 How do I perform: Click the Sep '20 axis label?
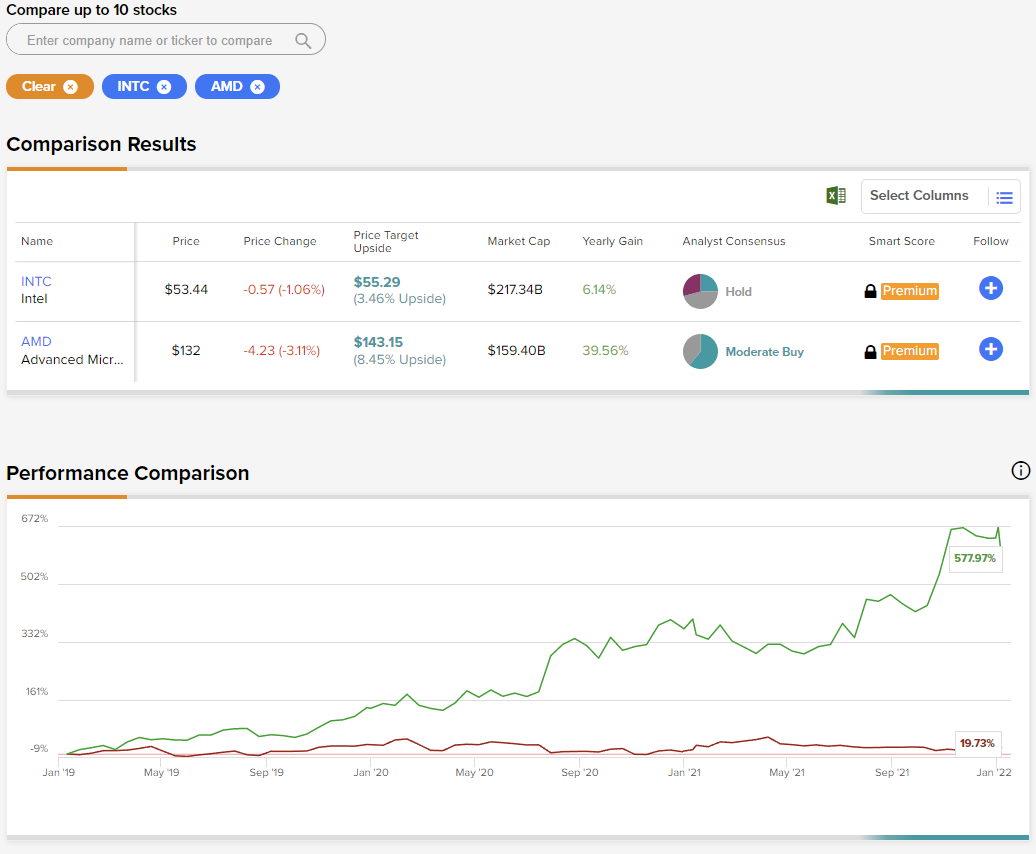[579, 772]
